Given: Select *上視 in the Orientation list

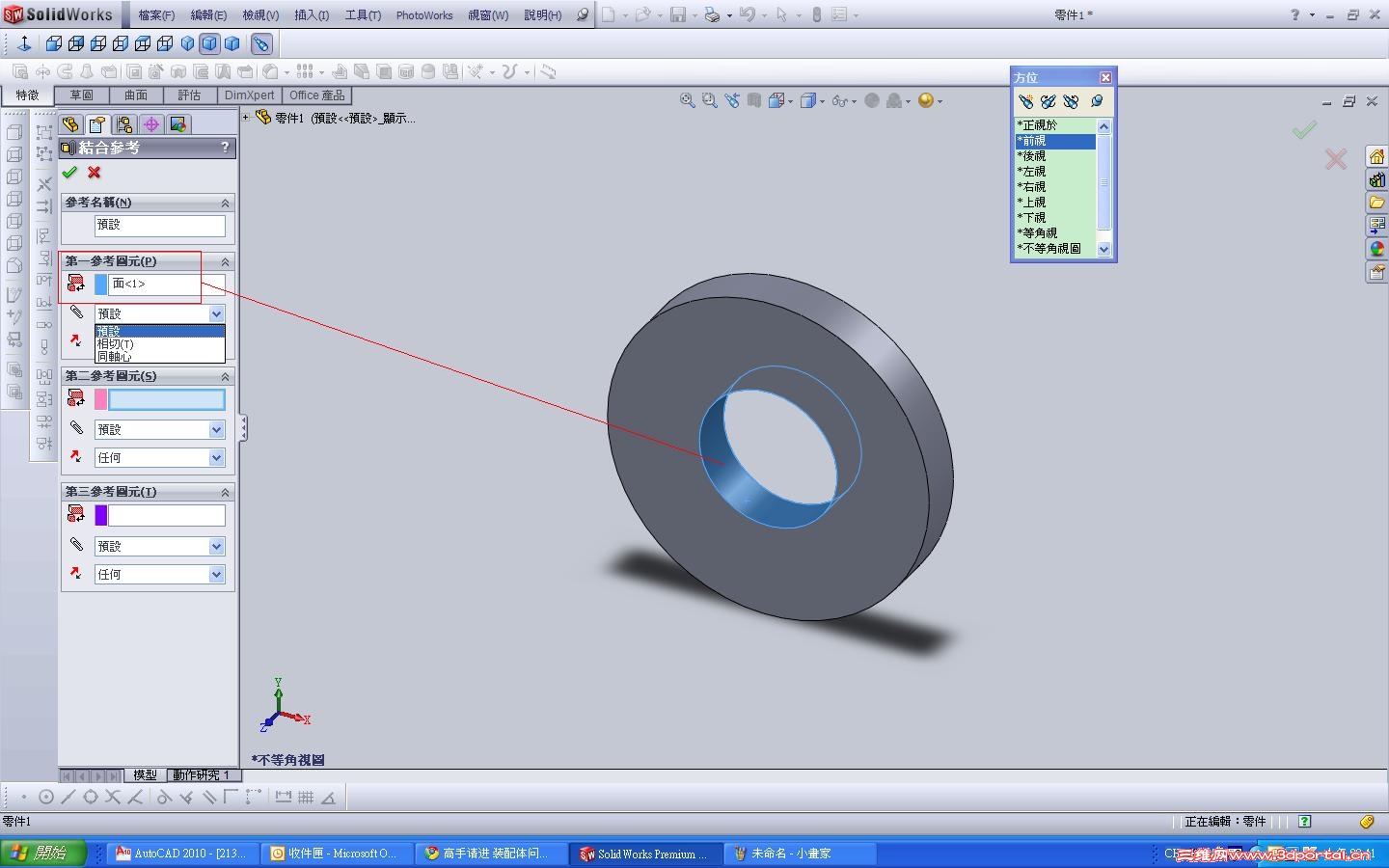Looking at the screenshot, I should 1055,202.
